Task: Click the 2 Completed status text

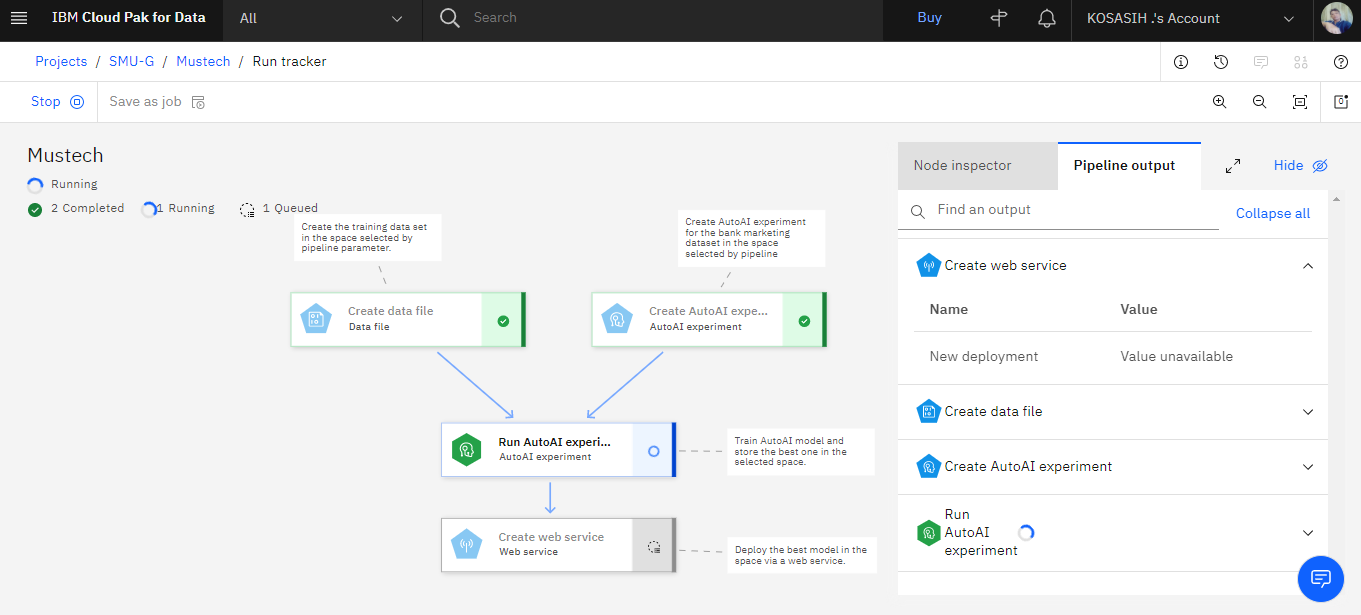Action: (x=87, y=208)
